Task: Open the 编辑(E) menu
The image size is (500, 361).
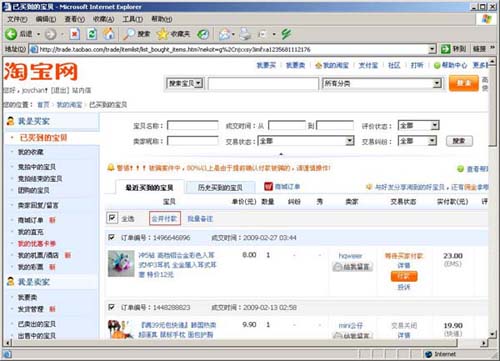Action: click(x=46, y=19)
